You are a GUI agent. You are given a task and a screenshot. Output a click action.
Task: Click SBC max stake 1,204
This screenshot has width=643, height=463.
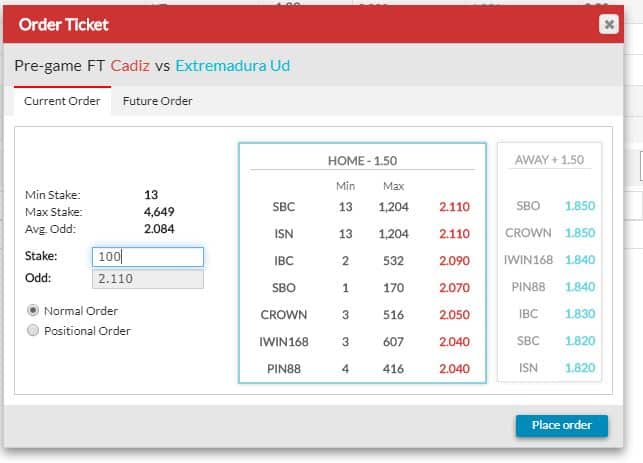coord(393,207)
